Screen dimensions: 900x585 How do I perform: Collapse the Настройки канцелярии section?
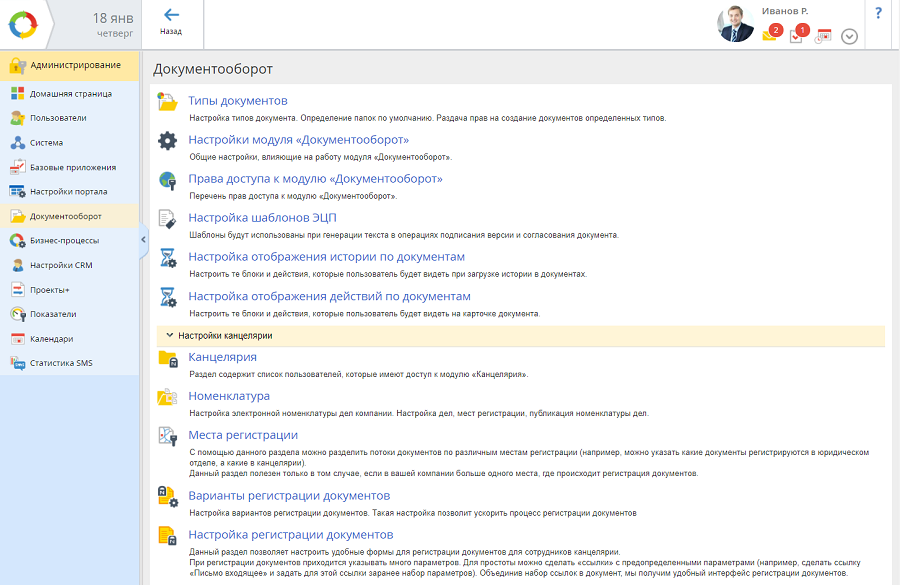click(x=170, y=336)
